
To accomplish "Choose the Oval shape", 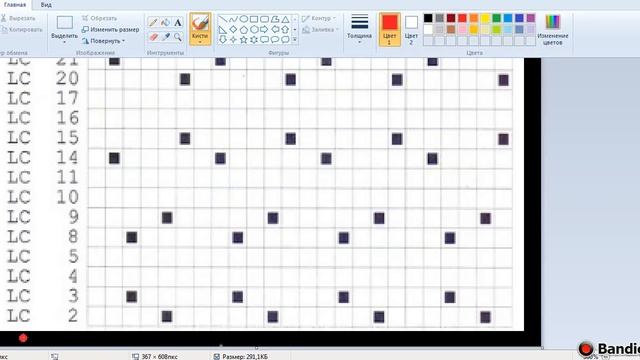I will tap(244, 19).
